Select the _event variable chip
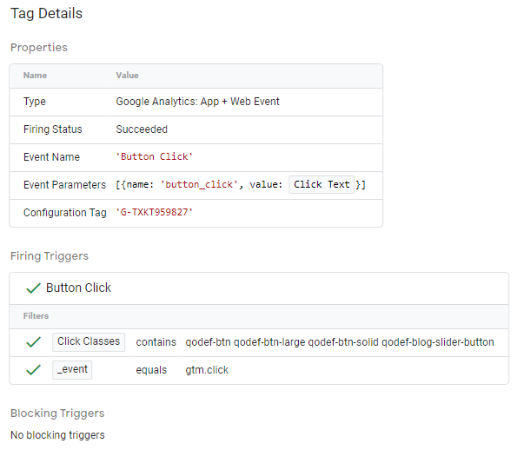Viewport: 524px width, 450px height. [x=72, y=370]
